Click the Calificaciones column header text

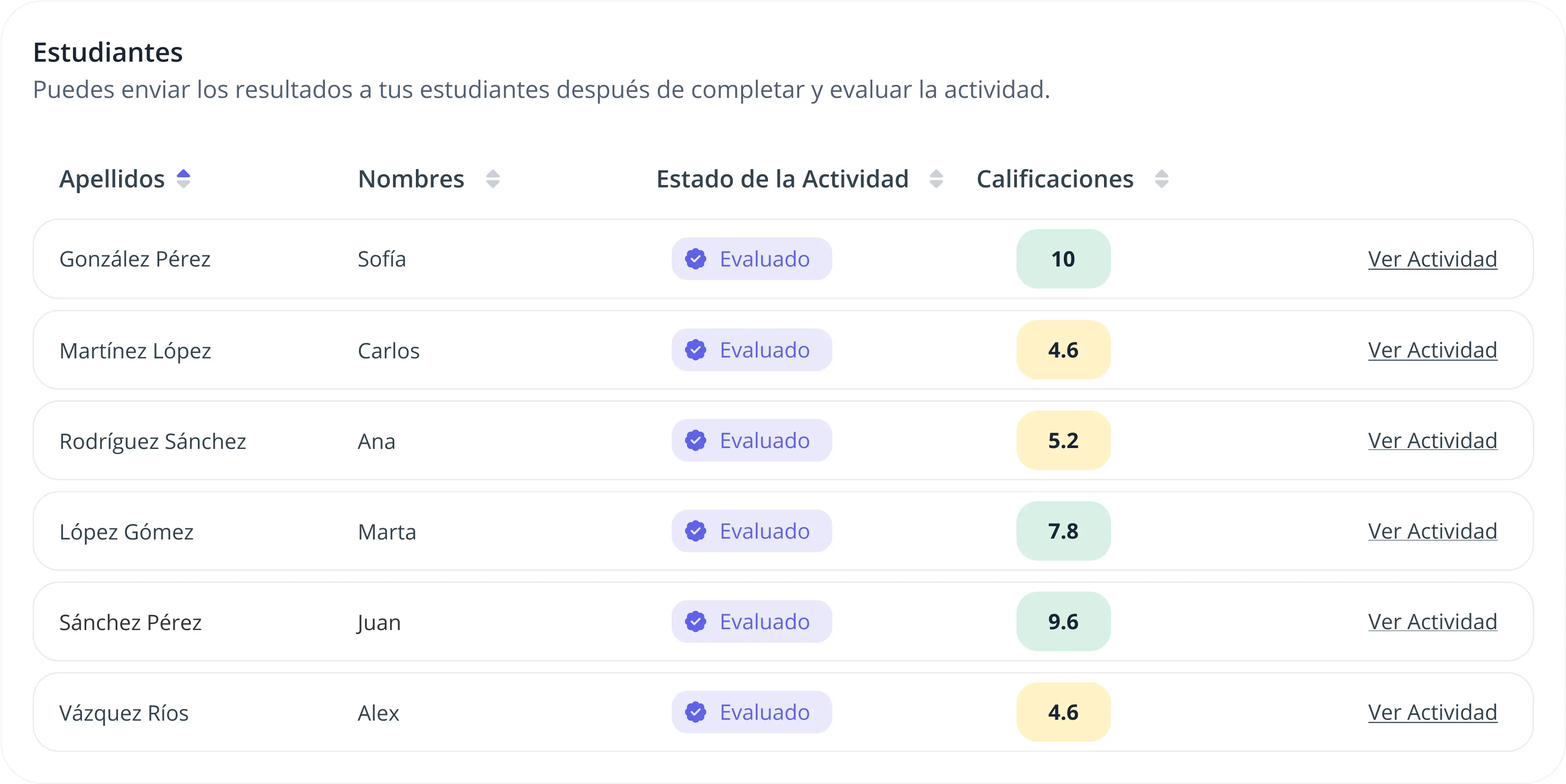tap(1055, 179)
